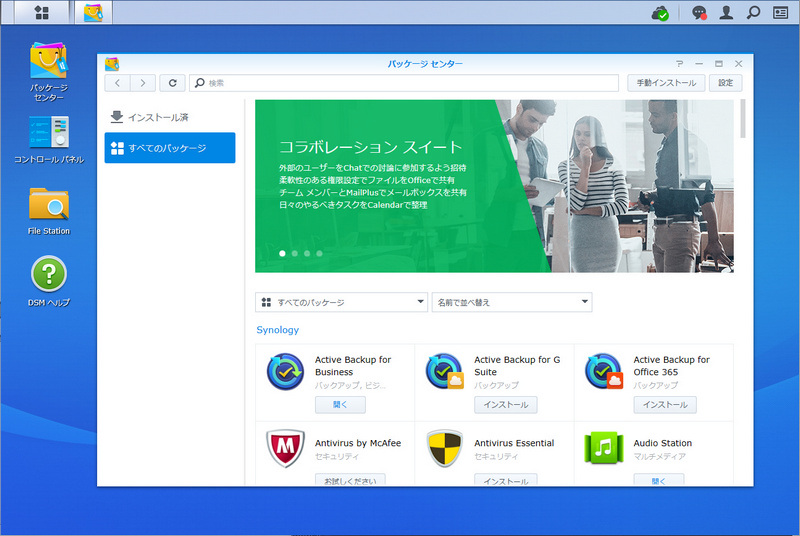Open the user account options icon
Image resolution: width=800 pixels, height=536 pixels.
(x=726, y=12)
